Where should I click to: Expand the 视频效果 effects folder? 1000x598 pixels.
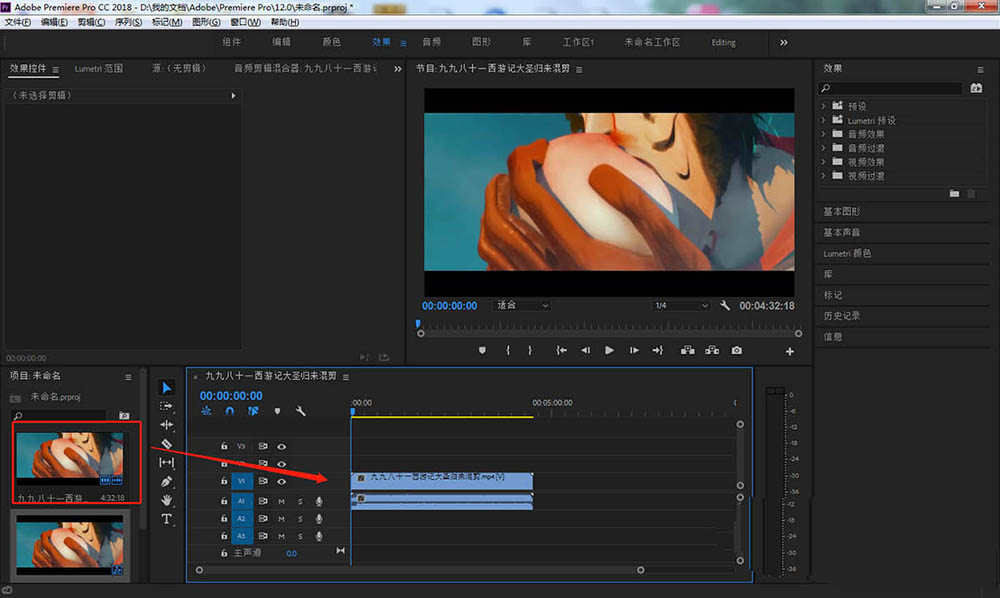[x=824, y=162]
